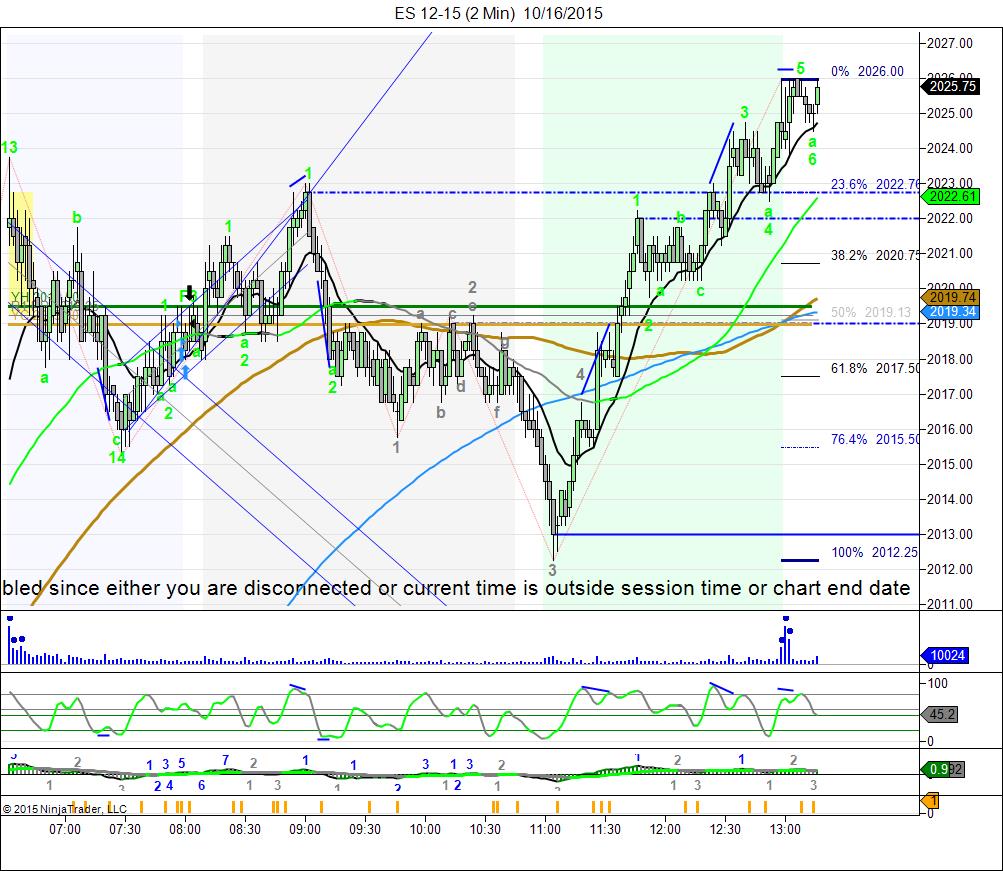Click the gray 45.2 oscillator value marker

(x=940, y=714)
